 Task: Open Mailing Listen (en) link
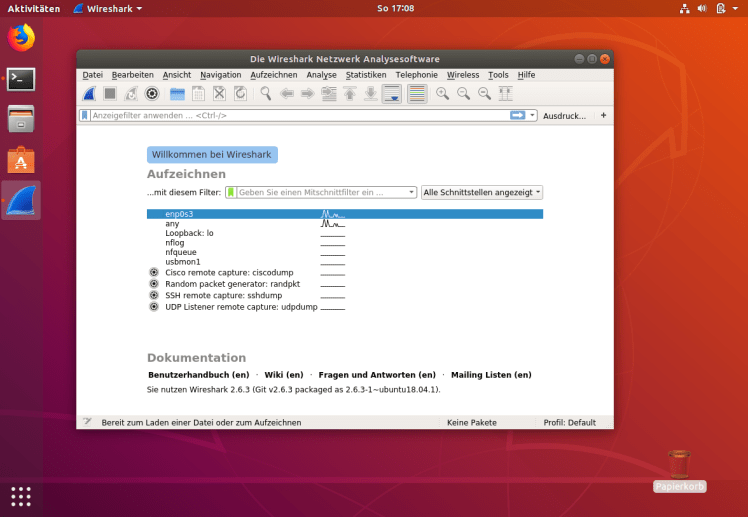(x=491, y=375)
